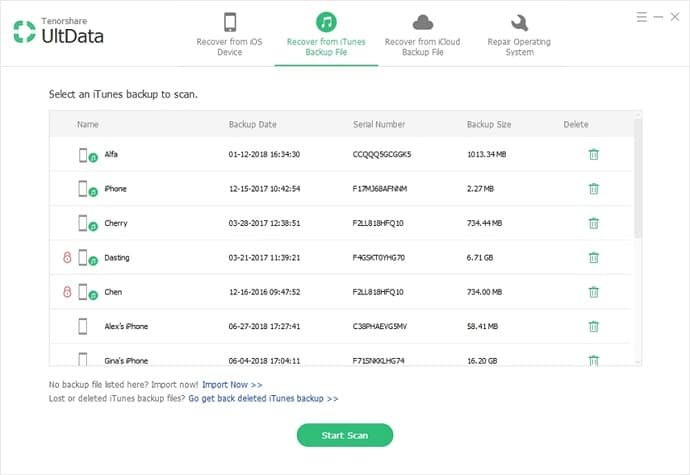
Task: Click backup size 58.41 MB
Action: [482, 326]
